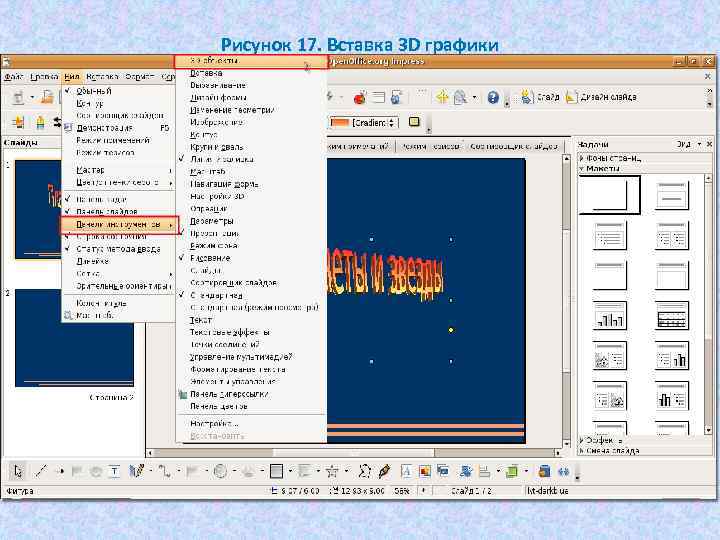Screen dimensions: 720x540
Task: Click the Glue points pen icon
Action: click(384, 471)
